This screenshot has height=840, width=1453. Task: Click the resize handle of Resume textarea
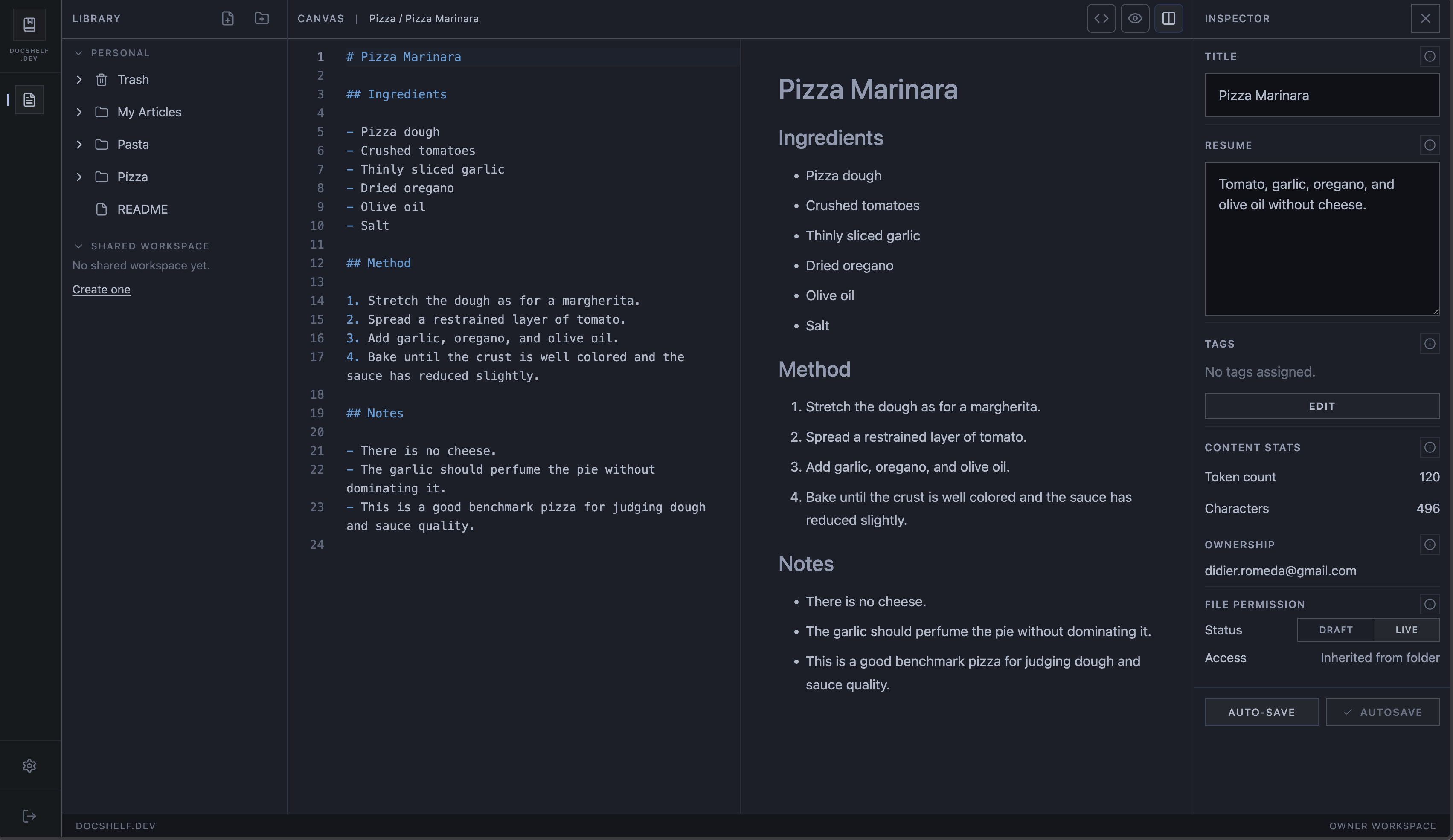click(1436, 311)
